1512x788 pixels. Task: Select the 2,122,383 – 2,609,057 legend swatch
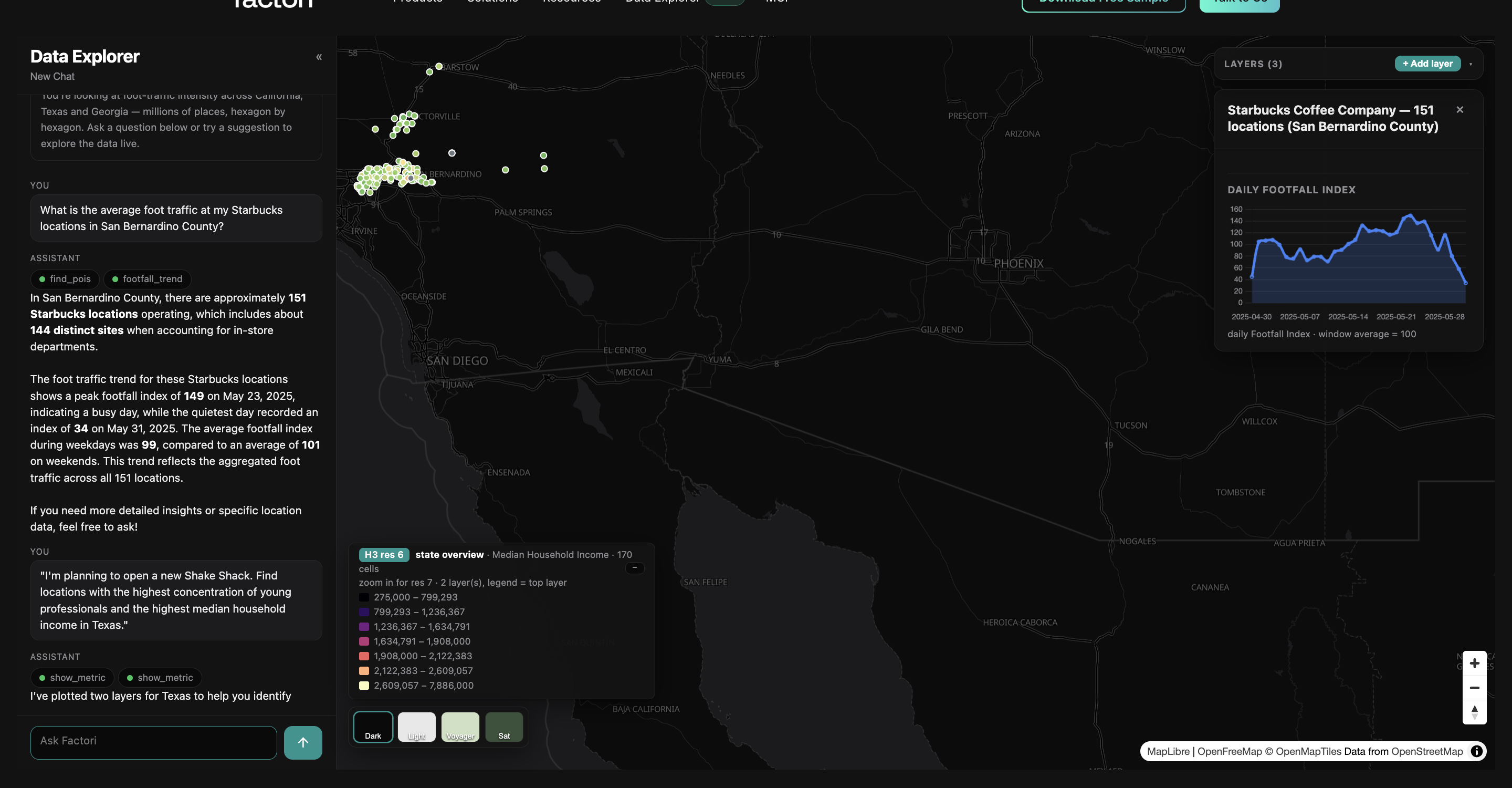[364, 670]
